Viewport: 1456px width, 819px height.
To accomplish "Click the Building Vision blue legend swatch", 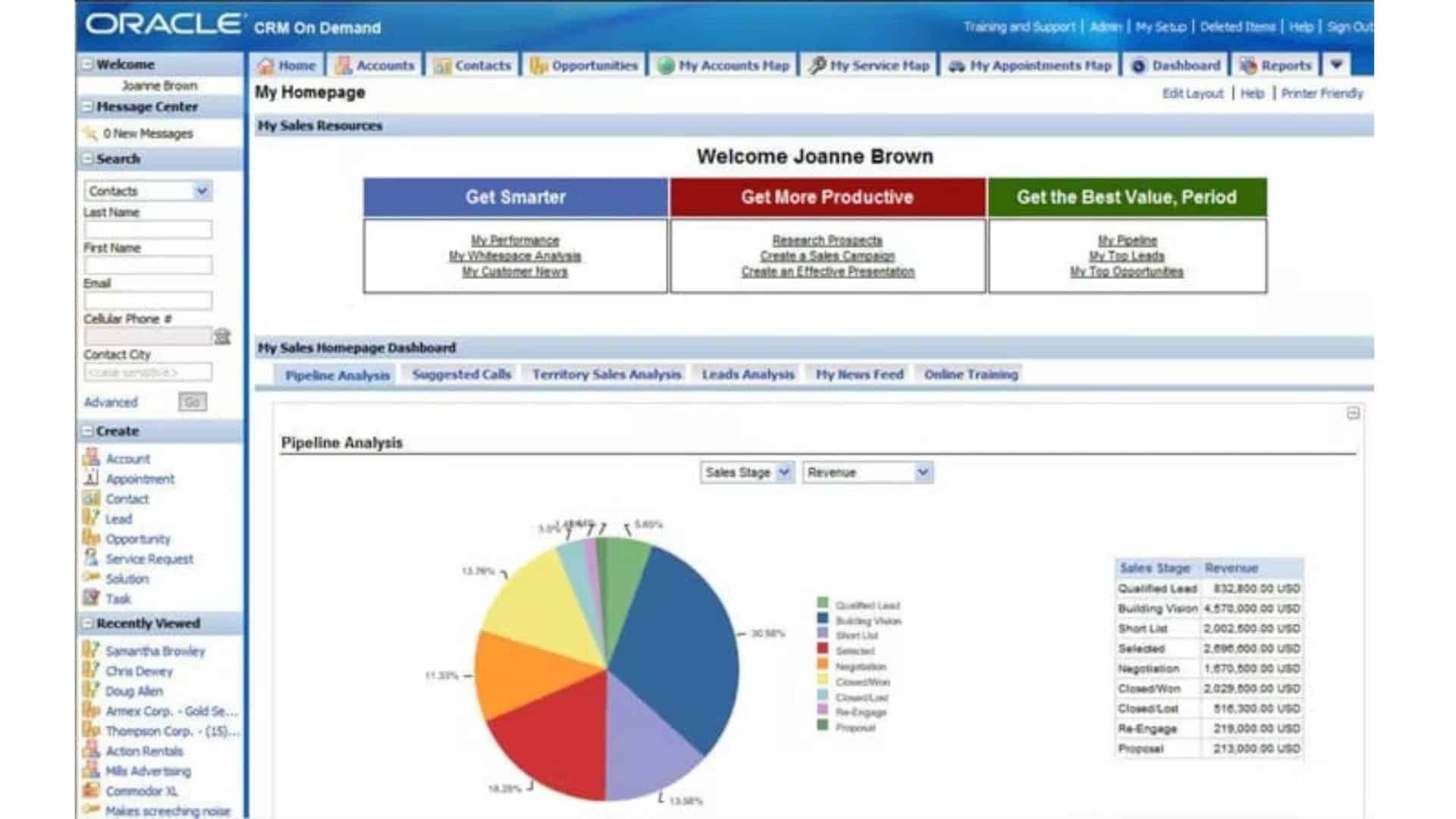I will pos(823,619).
